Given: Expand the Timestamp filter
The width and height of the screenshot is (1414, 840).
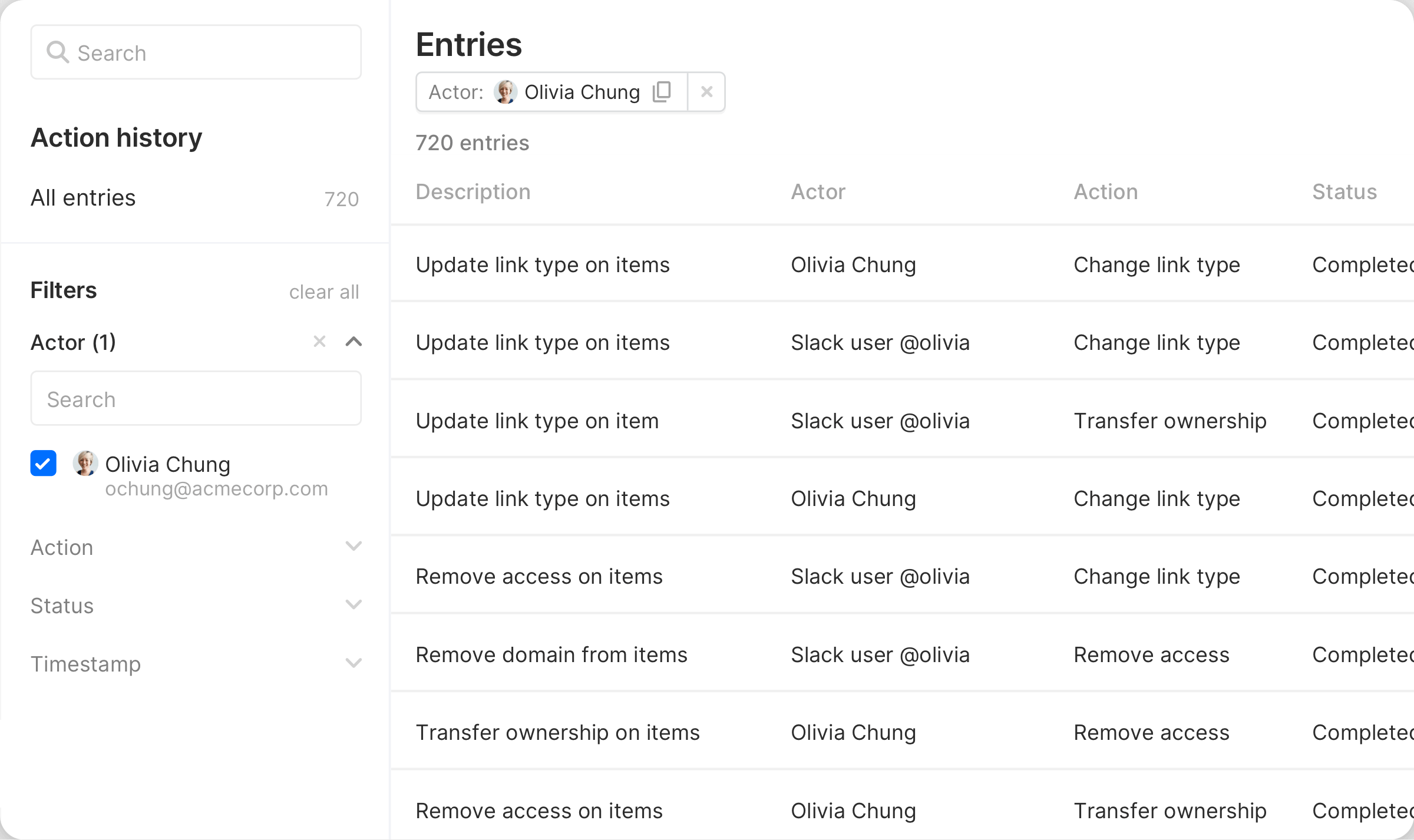Looking at the screenshot, I should coord(353,663).
